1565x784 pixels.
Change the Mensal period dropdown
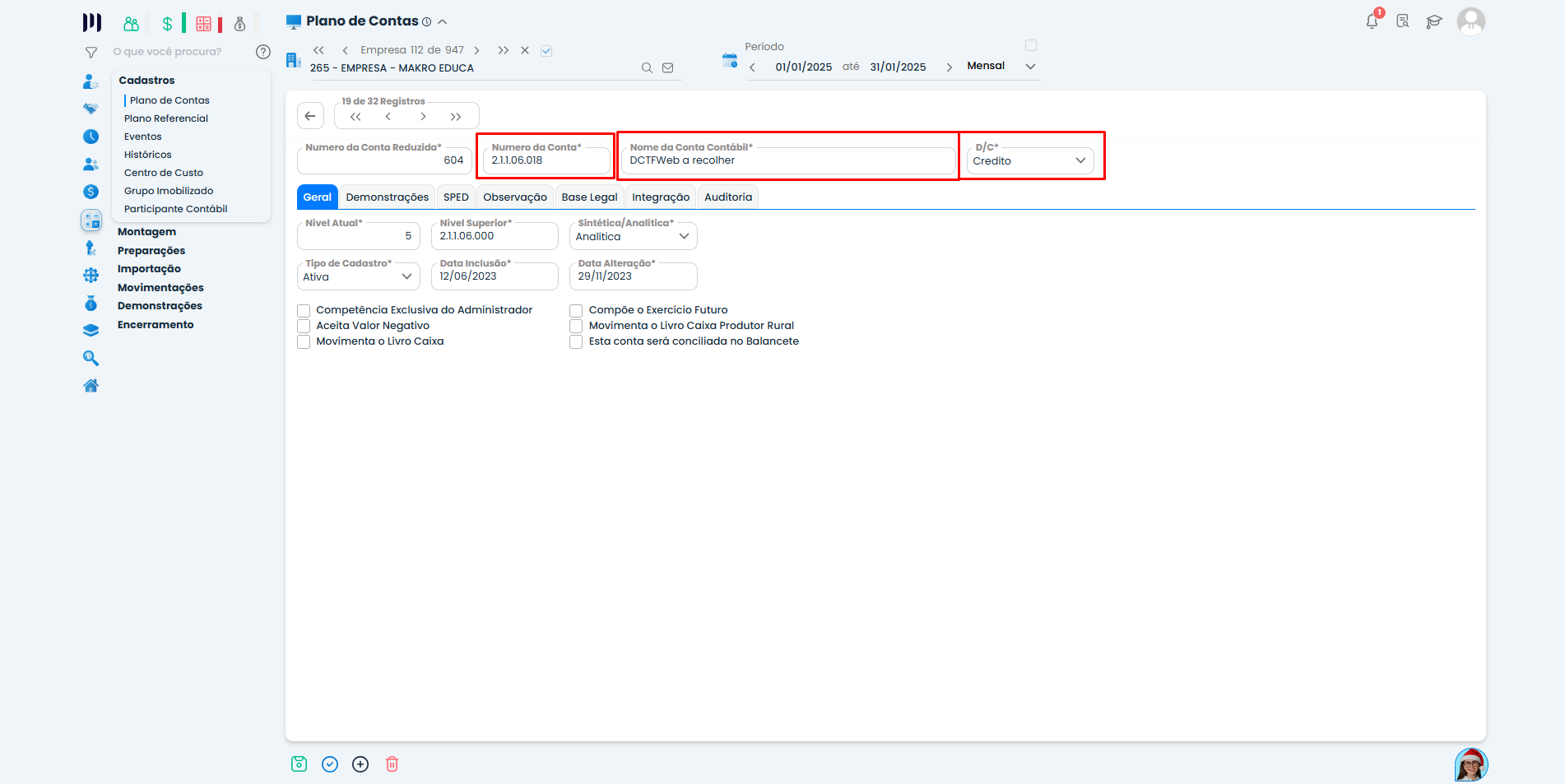point(1030,66)
